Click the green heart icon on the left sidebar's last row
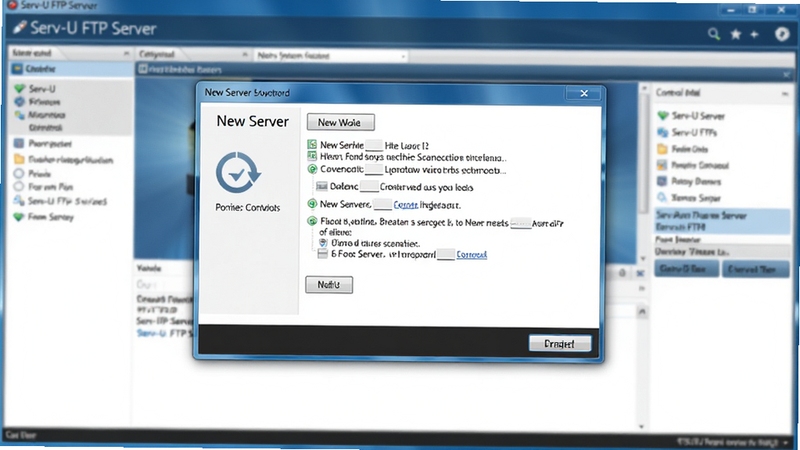The image size is (800, 450). tap(19, 217)
